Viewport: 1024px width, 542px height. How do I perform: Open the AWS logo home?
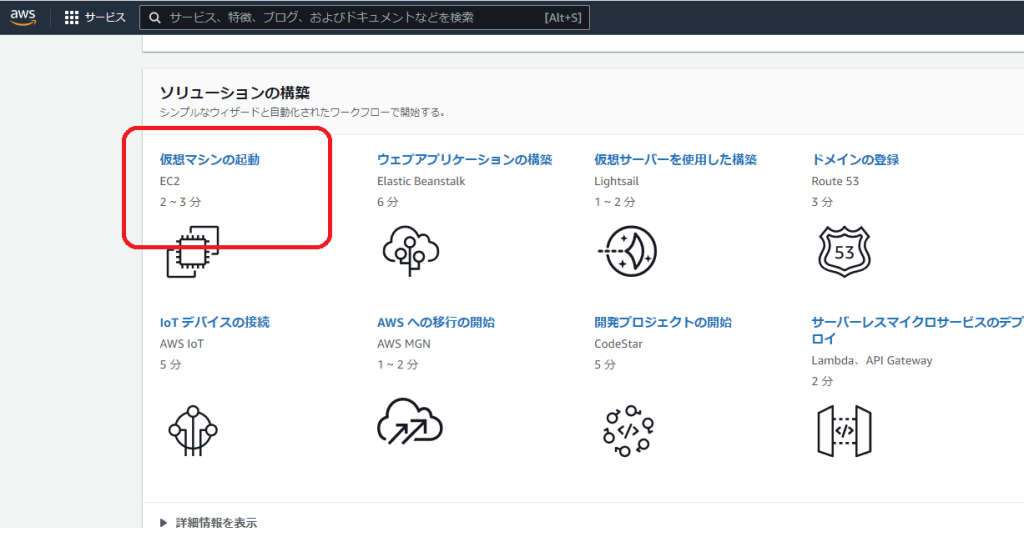(x=23, y=16)
